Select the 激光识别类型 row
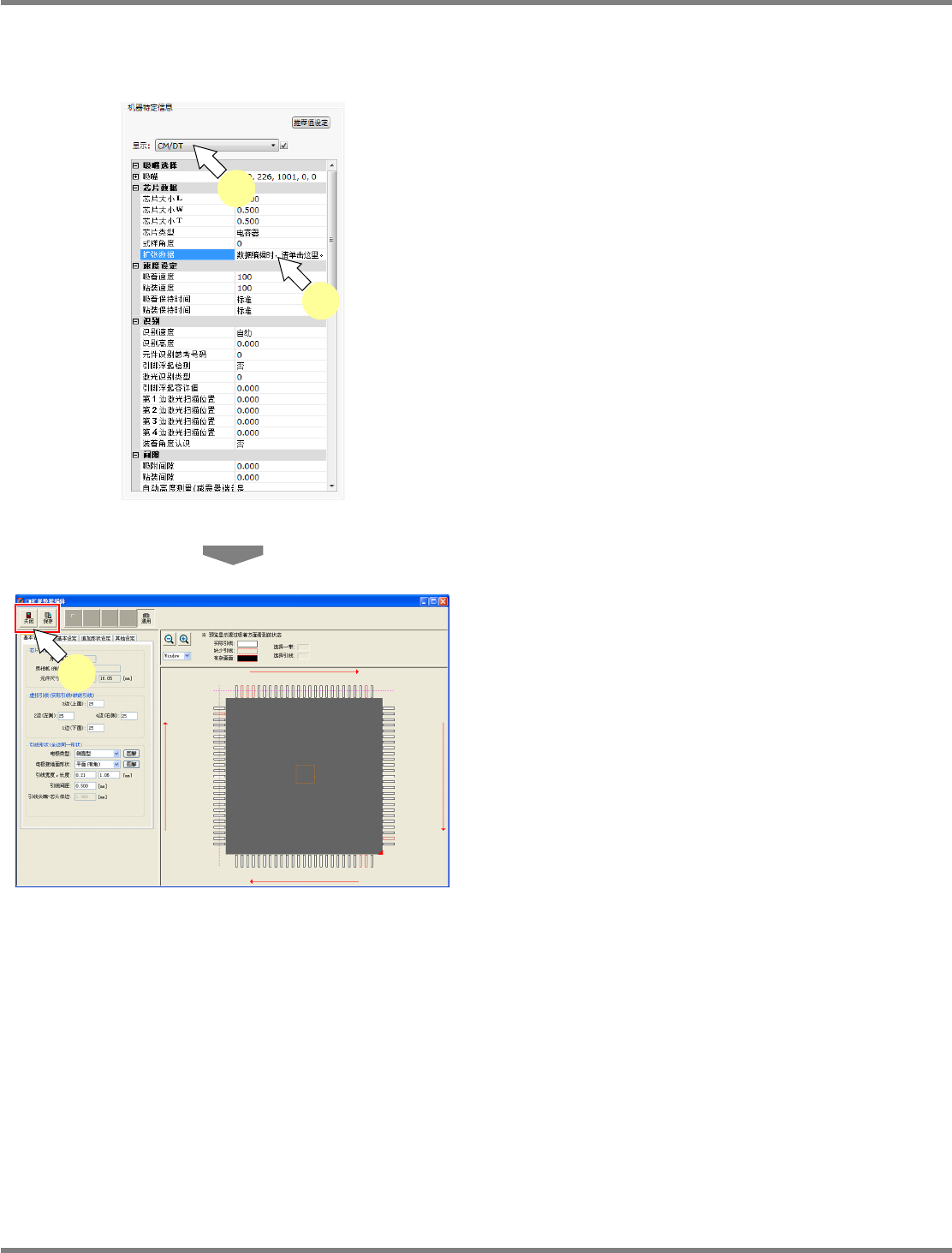Screen dimensions: 952x1253 click(x=233, y=377)
